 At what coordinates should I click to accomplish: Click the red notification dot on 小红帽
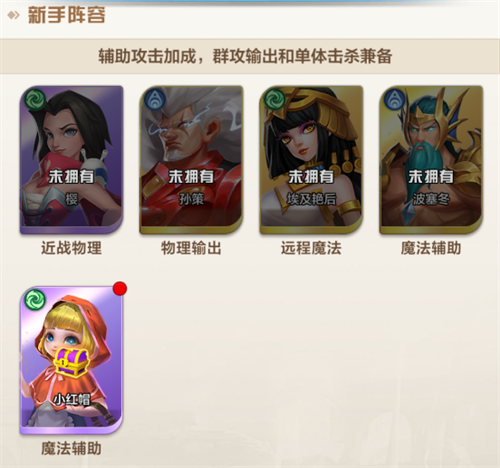click(120, 289)
